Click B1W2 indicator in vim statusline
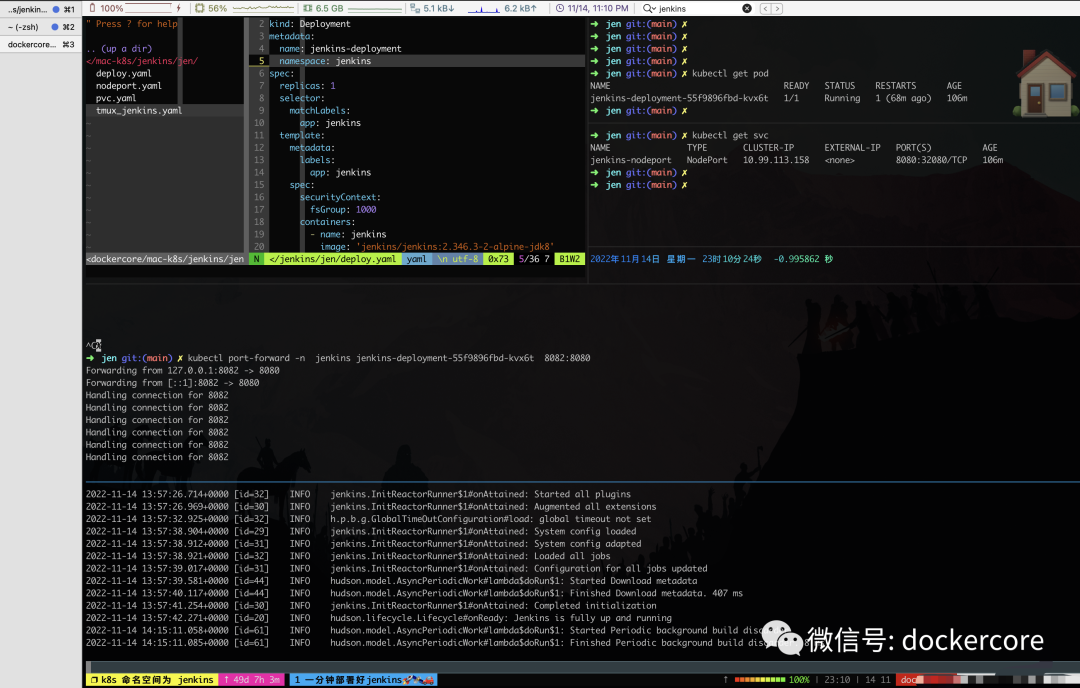This screenshot has height=688, width=1080. [570, 259]
